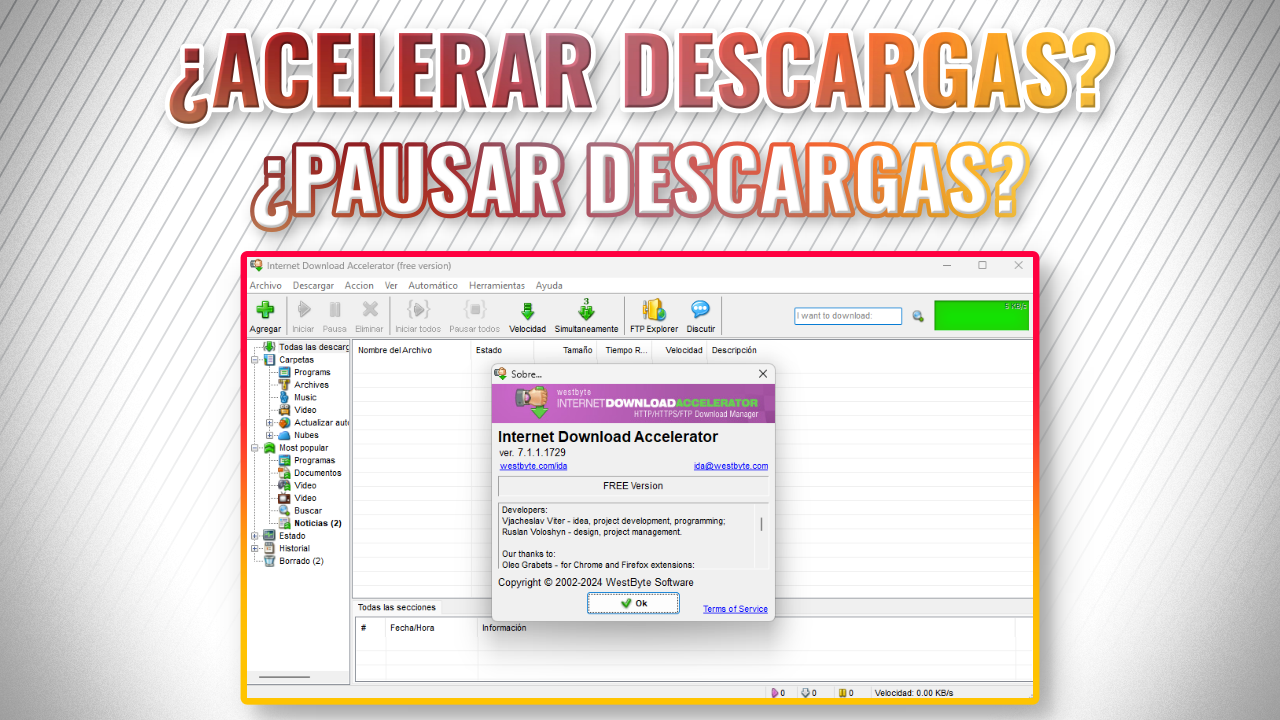This screenshot has width=1280, height=720.
Task: Click the Fecha/Hora log column header
Action: tap(431, 628)
